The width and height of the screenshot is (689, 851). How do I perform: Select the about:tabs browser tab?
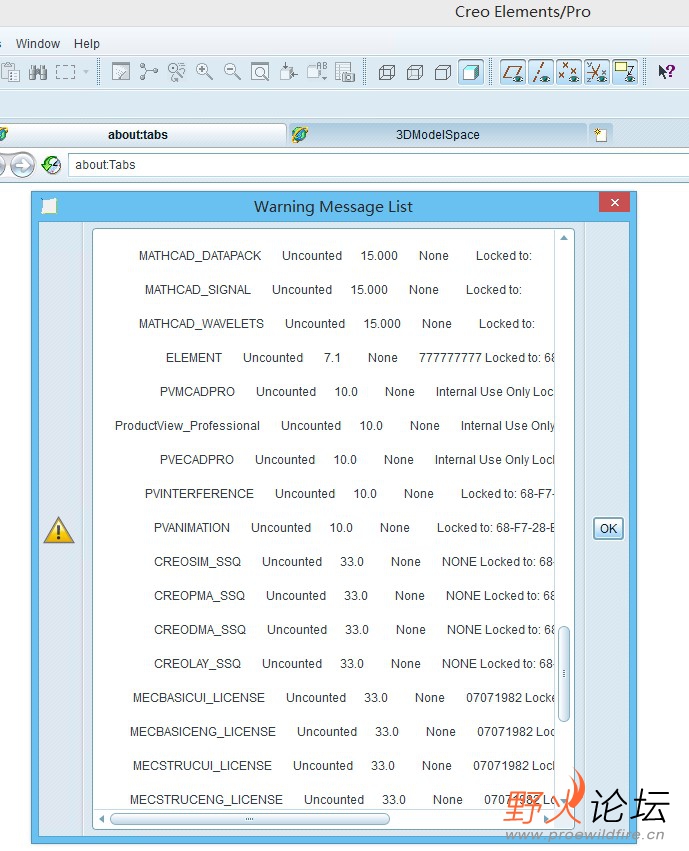click(142, 135)
